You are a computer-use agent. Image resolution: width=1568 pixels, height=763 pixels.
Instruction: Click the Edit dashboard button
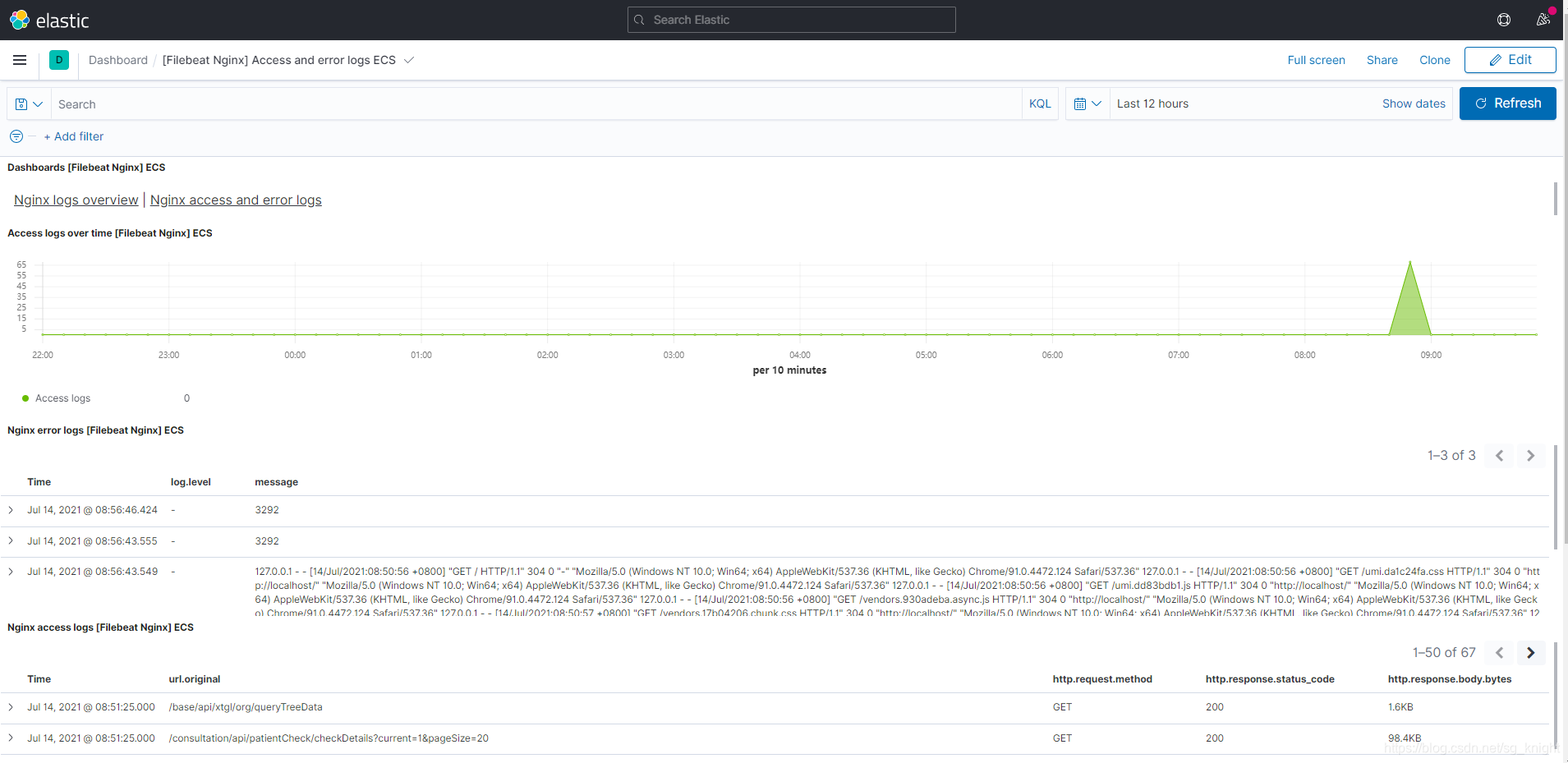pyautogui.click(x=1510, y=60)
